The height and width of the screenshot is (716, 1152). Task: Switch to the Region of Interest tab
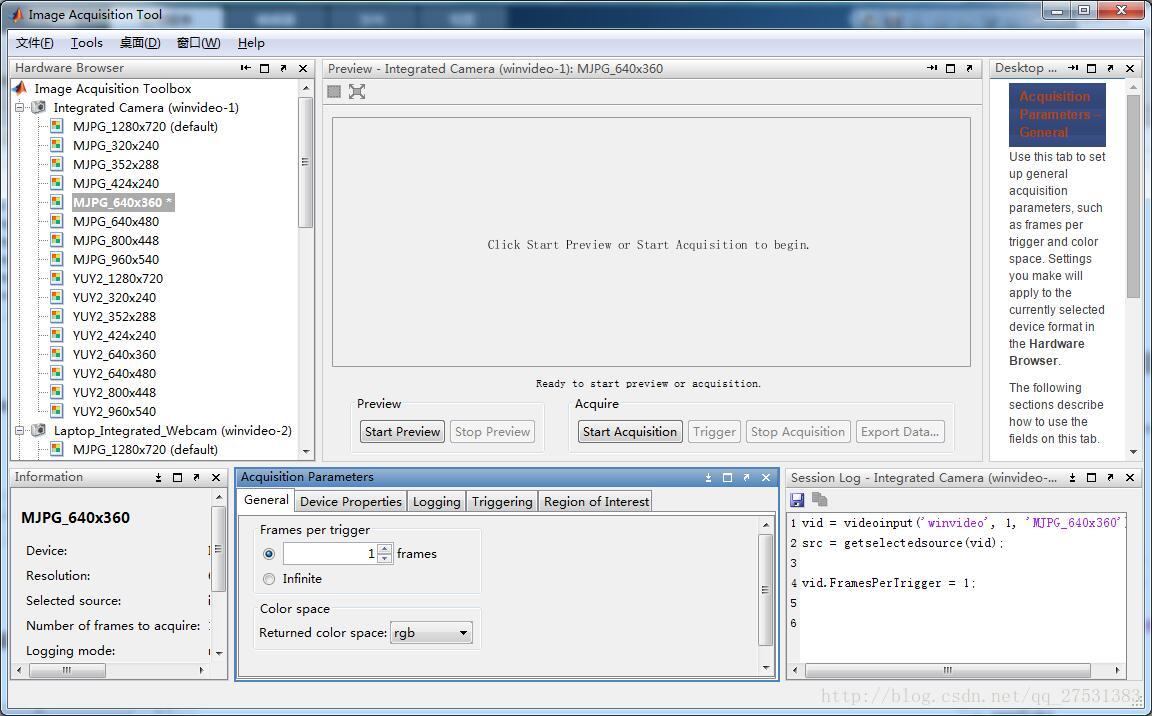coord(596,502)
